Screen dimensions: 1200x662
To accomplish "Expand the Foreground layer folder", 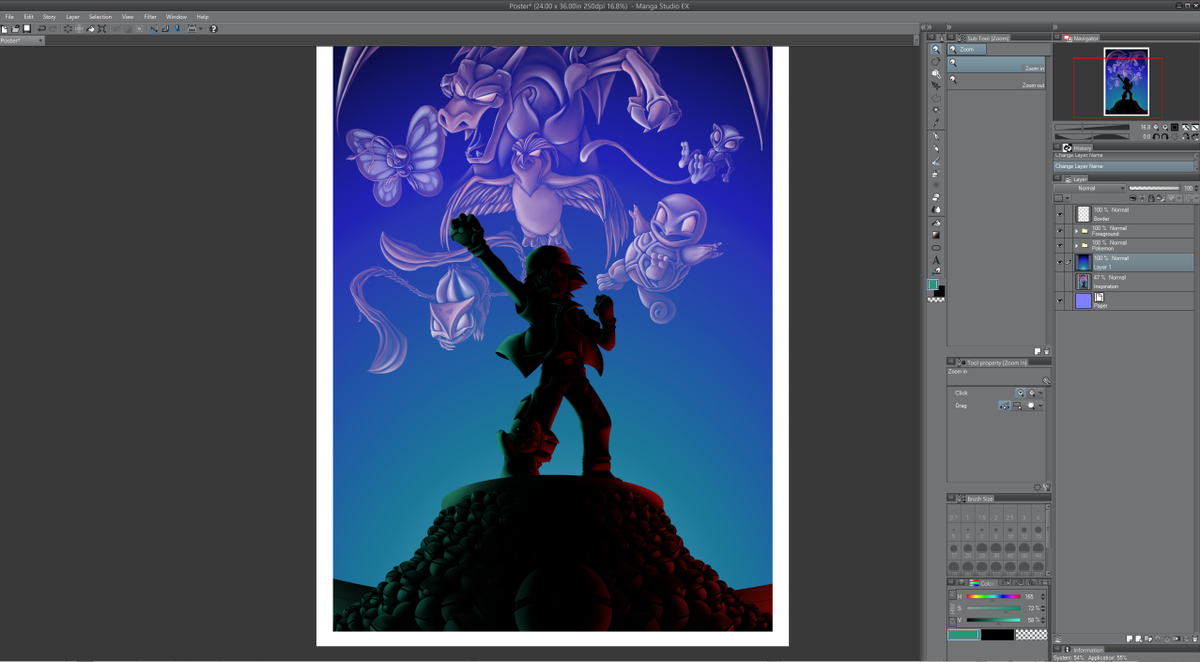I will (x=1077, y=231).
